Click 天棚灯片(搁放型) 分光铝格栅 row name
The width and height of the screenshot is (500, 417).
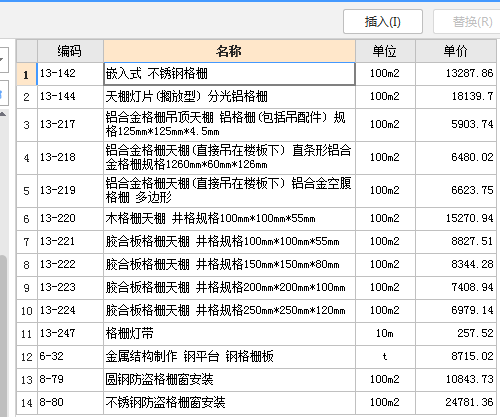pyautogui.click(x=229, y=97)
